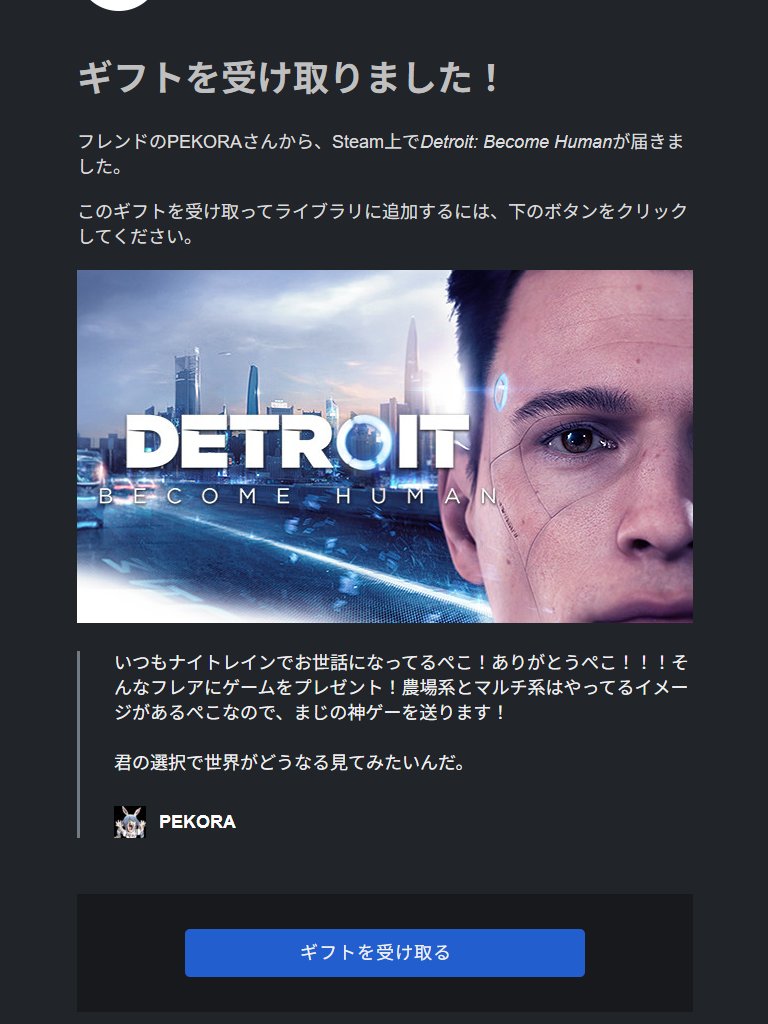Click the white circular logo at top
768x1024 pixels.
tap(120, 4)
